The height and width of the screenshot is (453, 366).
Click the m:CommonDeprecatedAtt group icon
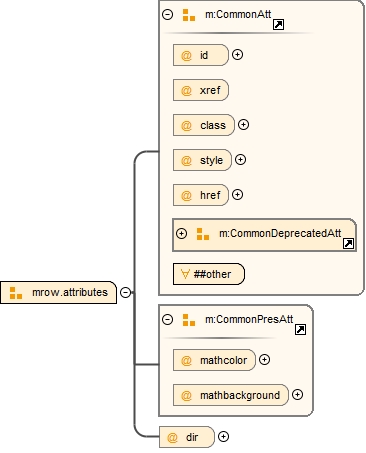[x=203, y=234]
